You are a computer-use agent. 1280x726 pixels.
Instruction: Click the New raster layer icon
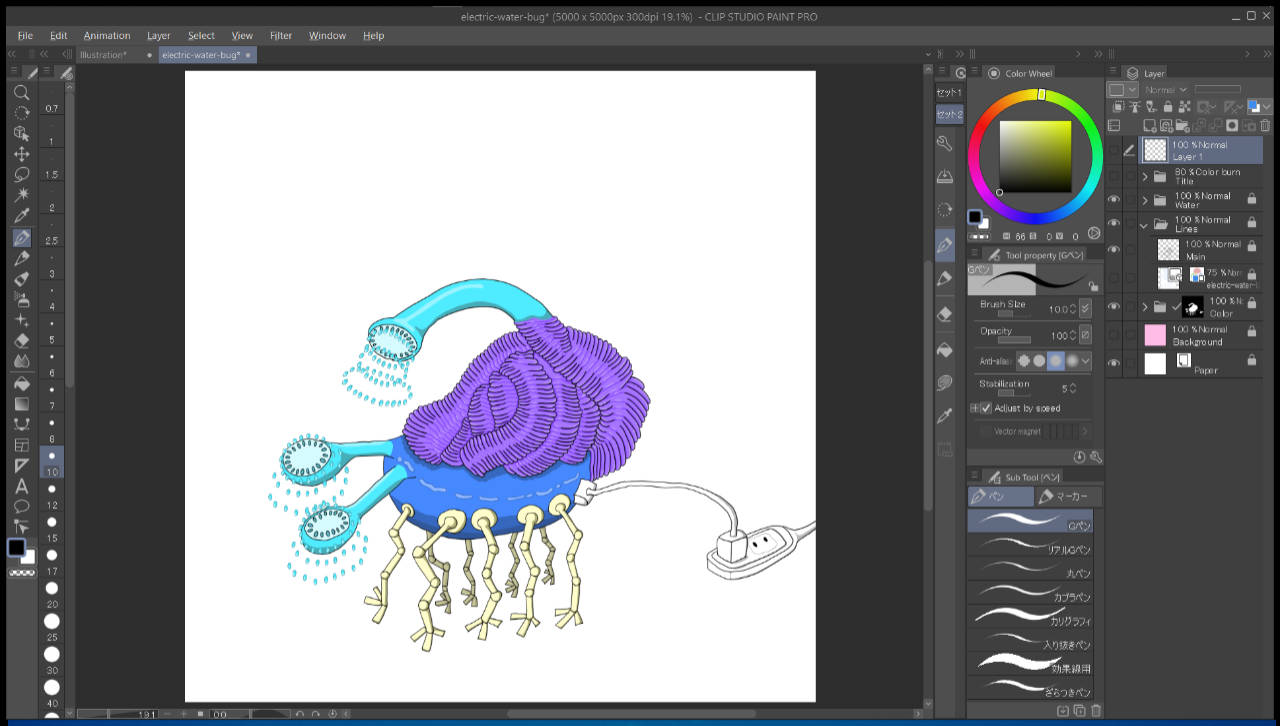1150,125
